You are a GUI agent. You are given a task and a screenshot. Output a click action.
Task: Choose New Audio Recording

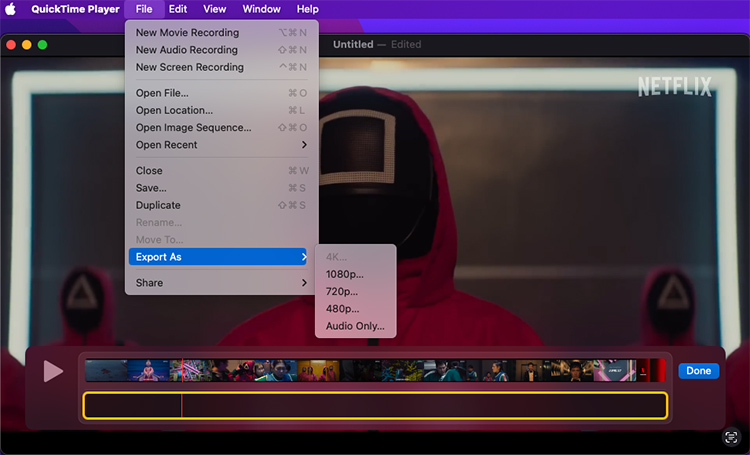[221, 50]
